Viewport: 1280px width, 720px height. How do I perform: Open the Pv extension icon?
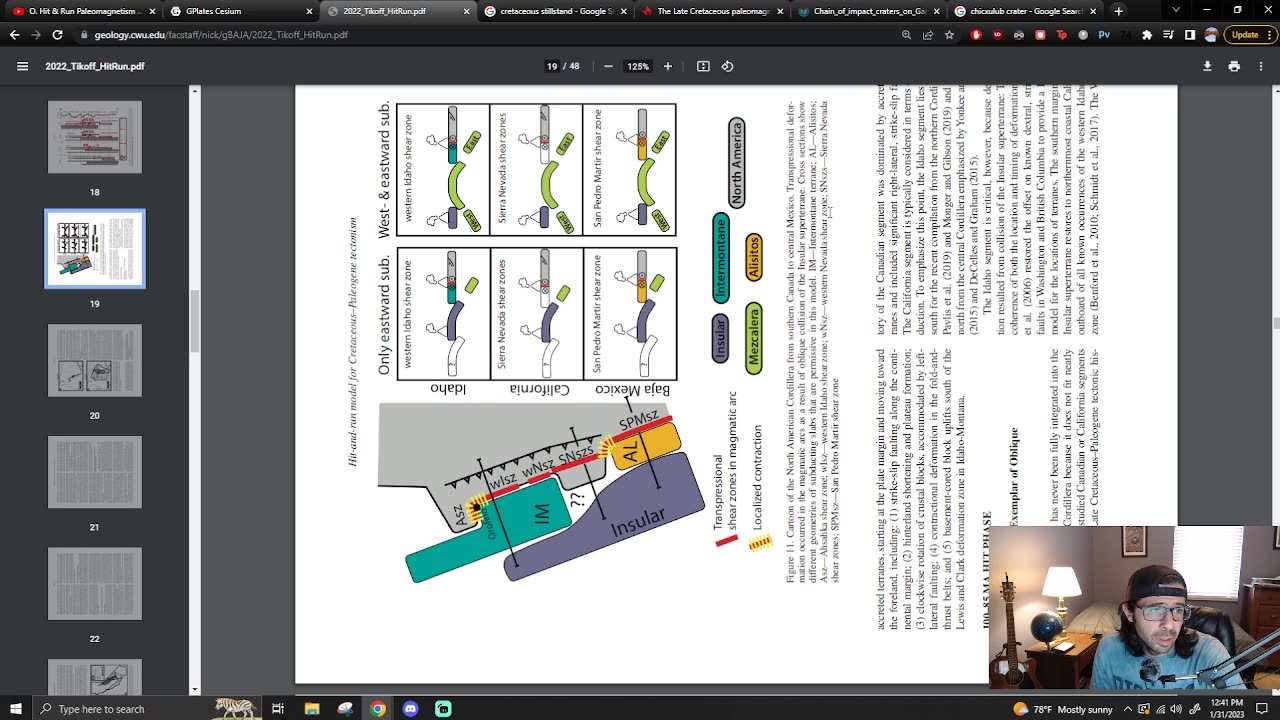click(x=1104, y=34)
